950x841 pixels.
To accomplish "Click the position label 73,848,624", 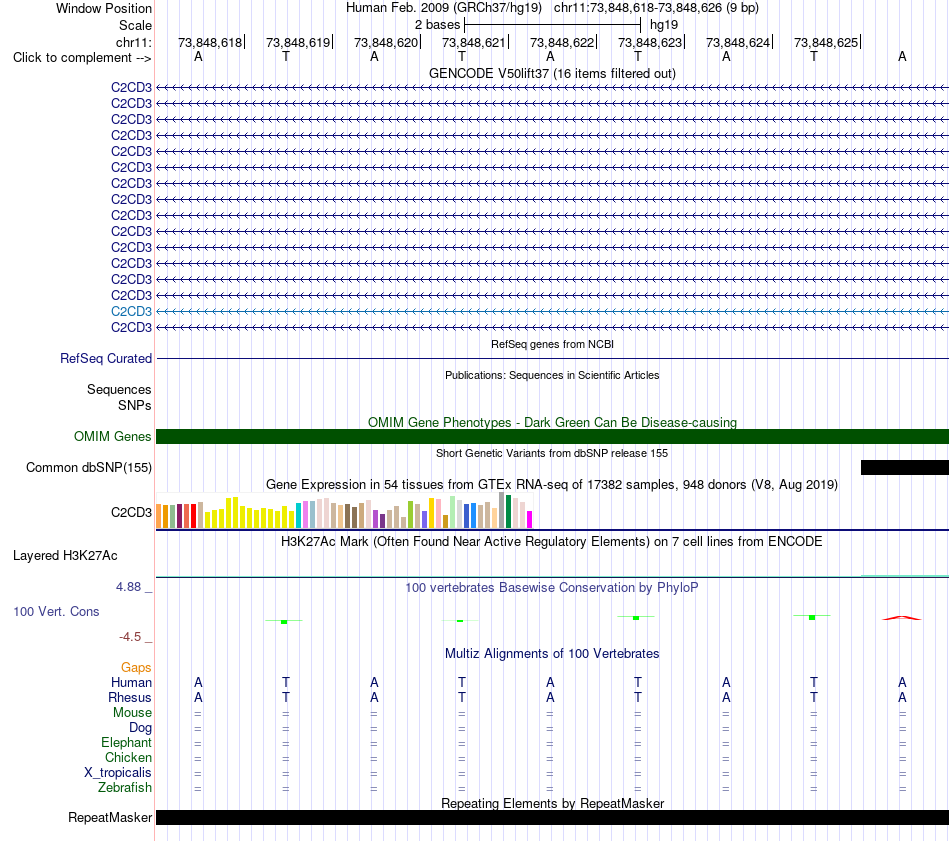I will click(x=738, y=42).
